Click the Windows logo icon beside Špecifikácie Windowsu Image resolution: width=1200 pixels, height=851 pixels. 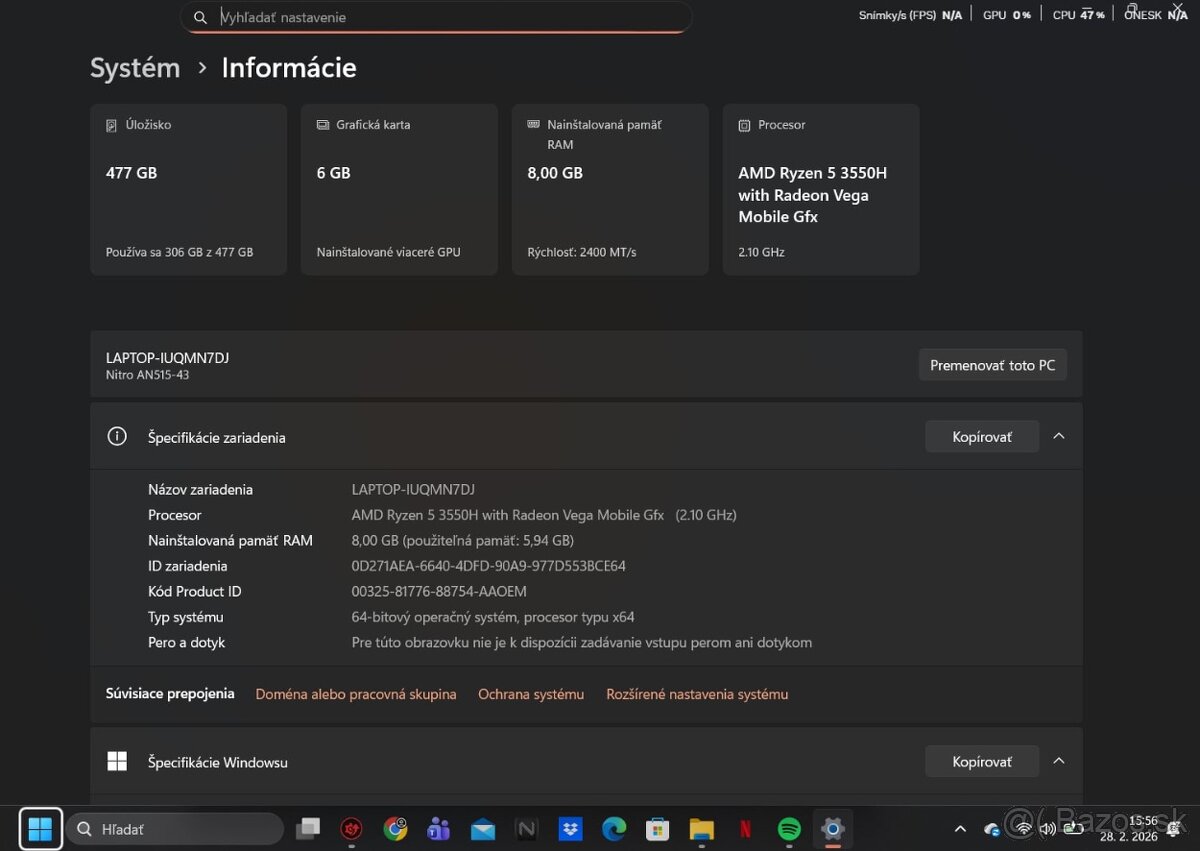click(117, 761)
